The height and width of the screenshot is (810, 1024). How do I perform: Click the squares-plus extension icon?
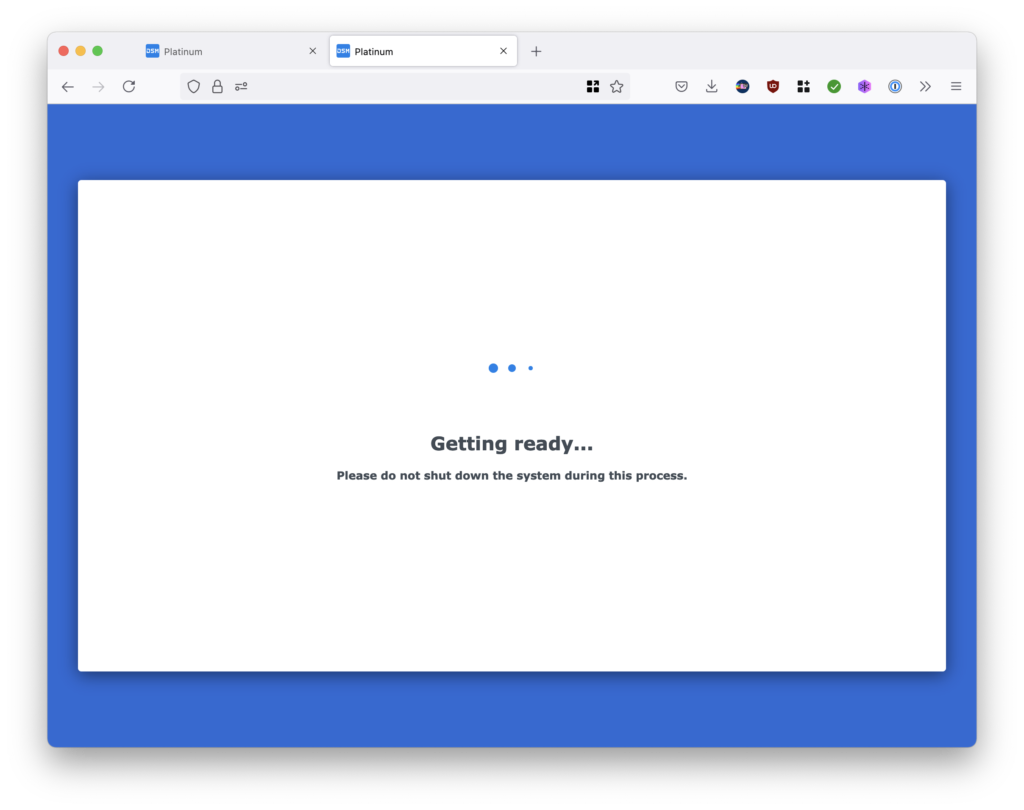tap(803, 86)
